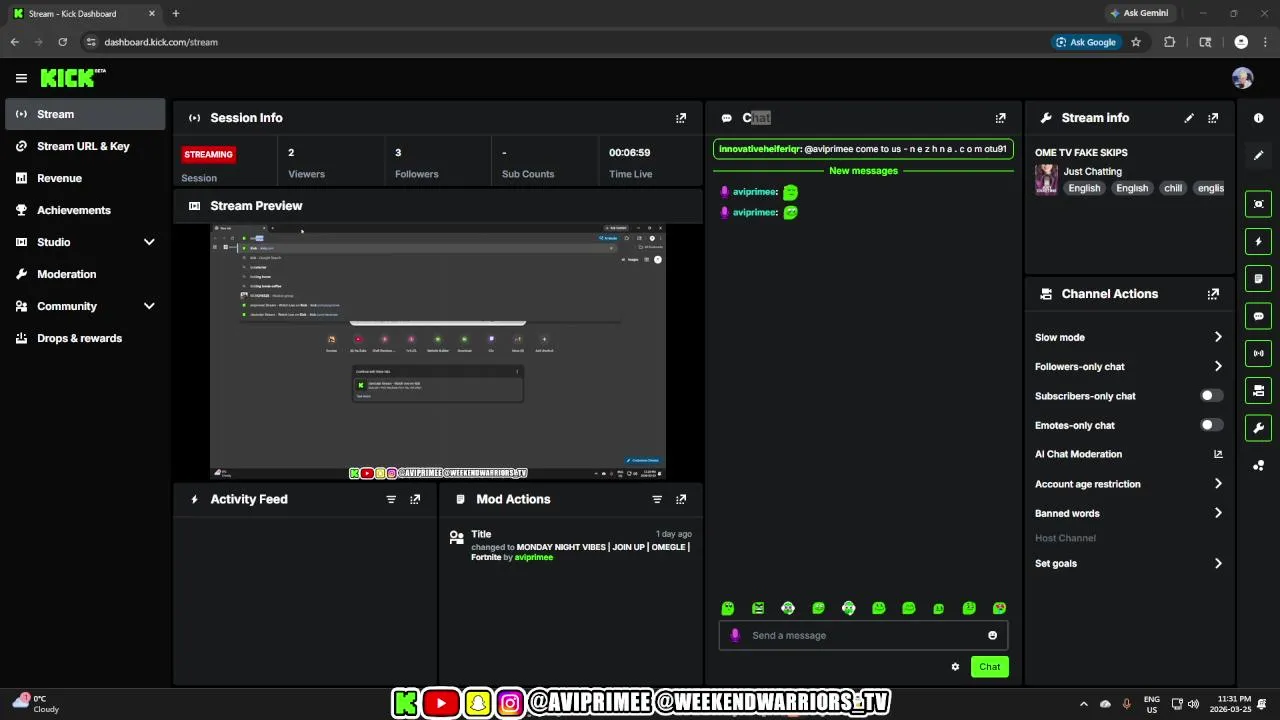Screen dimensions: 1280x720
Task: Open the weather widget in taskbar
Action: [x=35, y=704]
